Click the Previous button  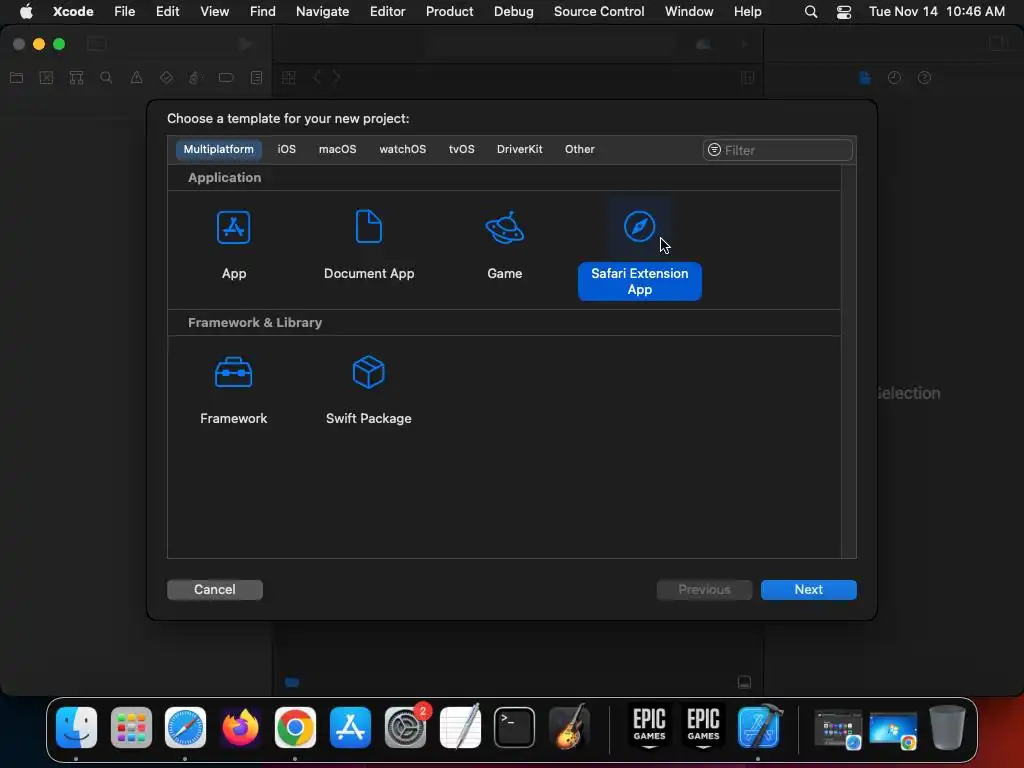click(x=704, y=590)
